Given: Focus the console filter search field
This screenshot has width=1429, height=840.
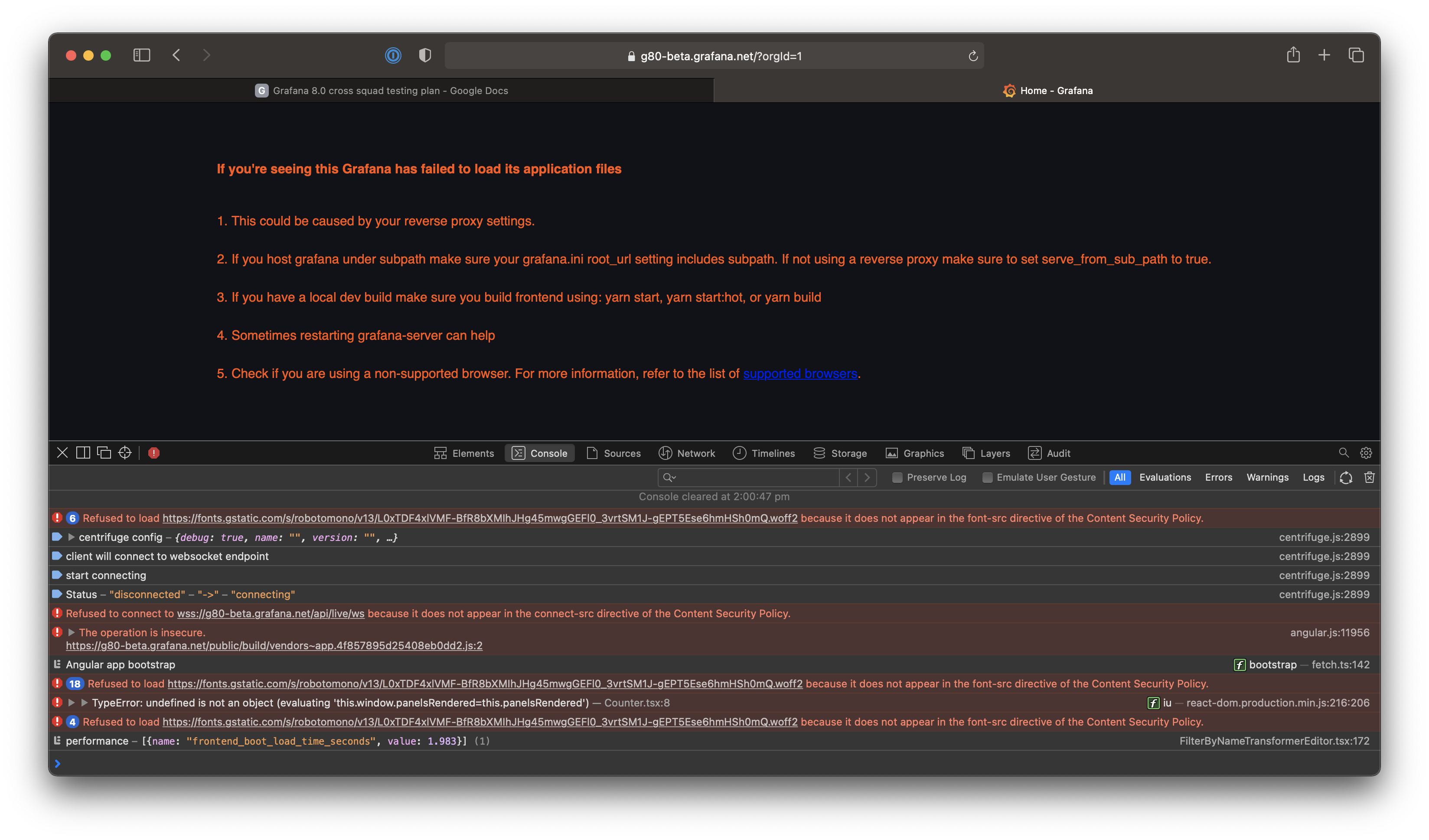Looking at the screenshot, I should 748,478.
